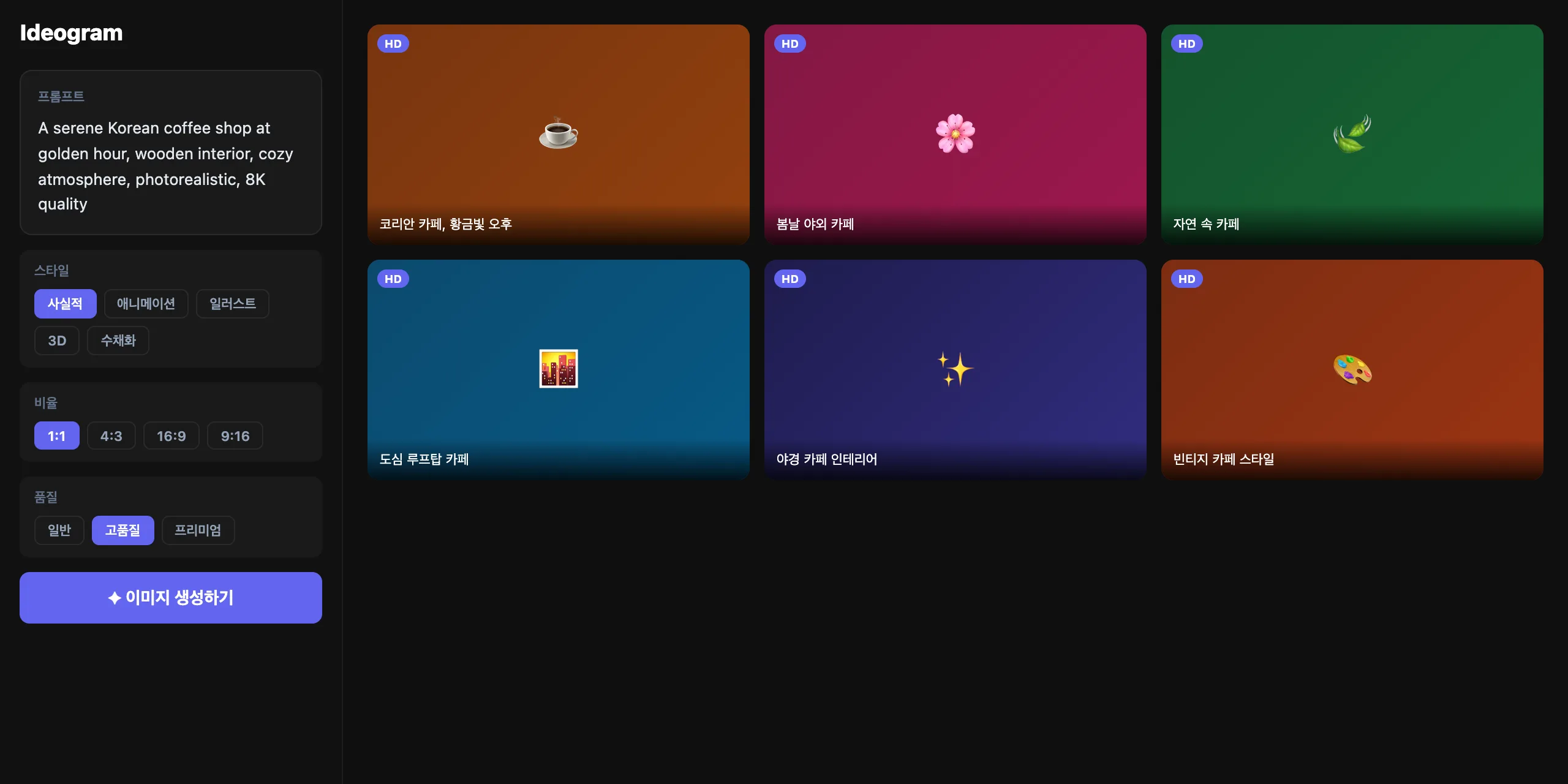The height and width of the screenshot is (784, 1568).
Task: Click the 비율 section label
Action: click(46, 403)
